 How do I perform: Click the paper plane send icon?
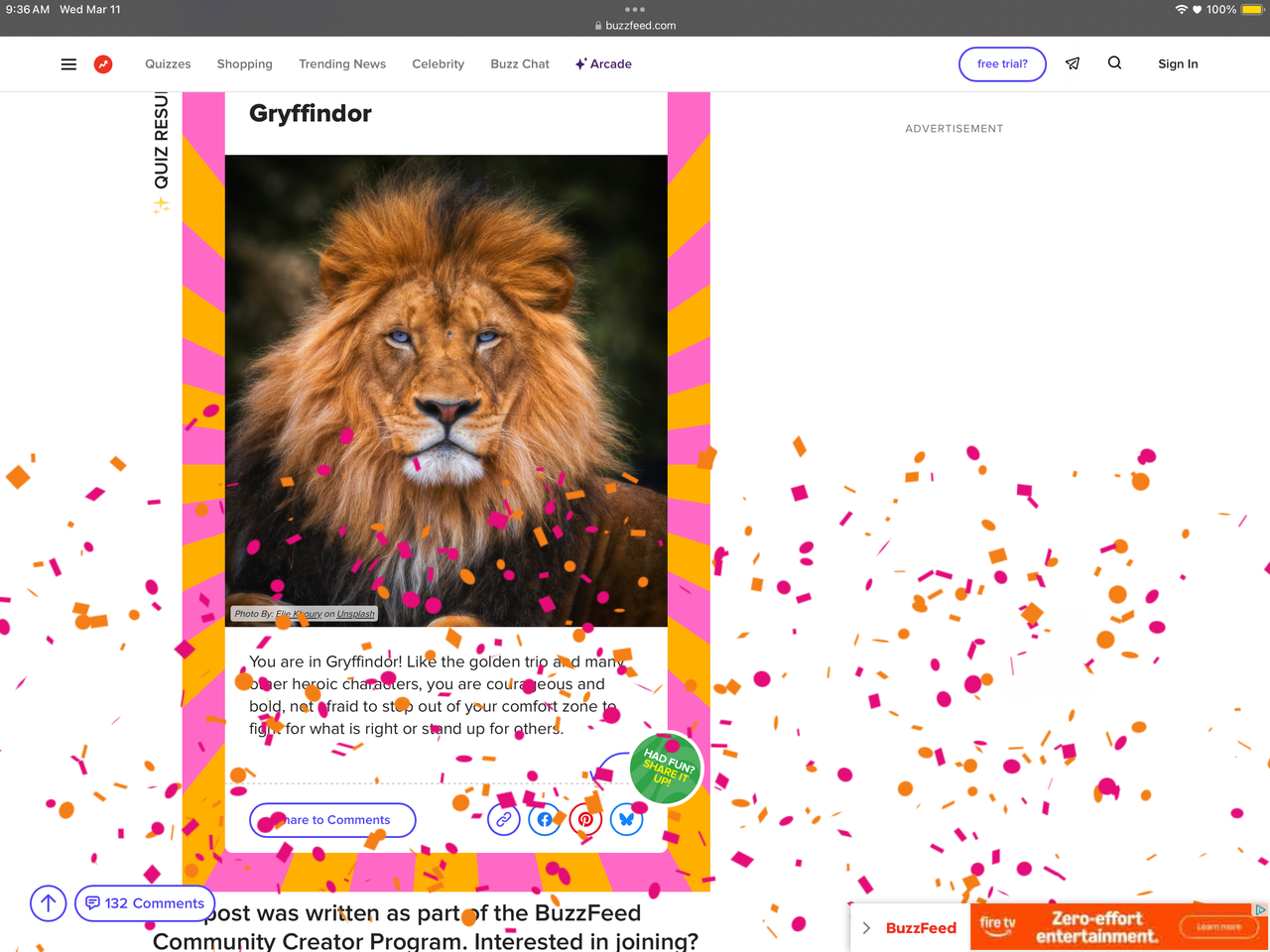1073,64
